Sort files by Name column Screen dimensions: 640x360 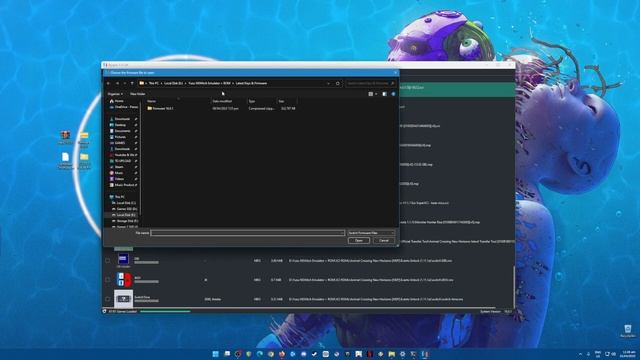[151, 101]
